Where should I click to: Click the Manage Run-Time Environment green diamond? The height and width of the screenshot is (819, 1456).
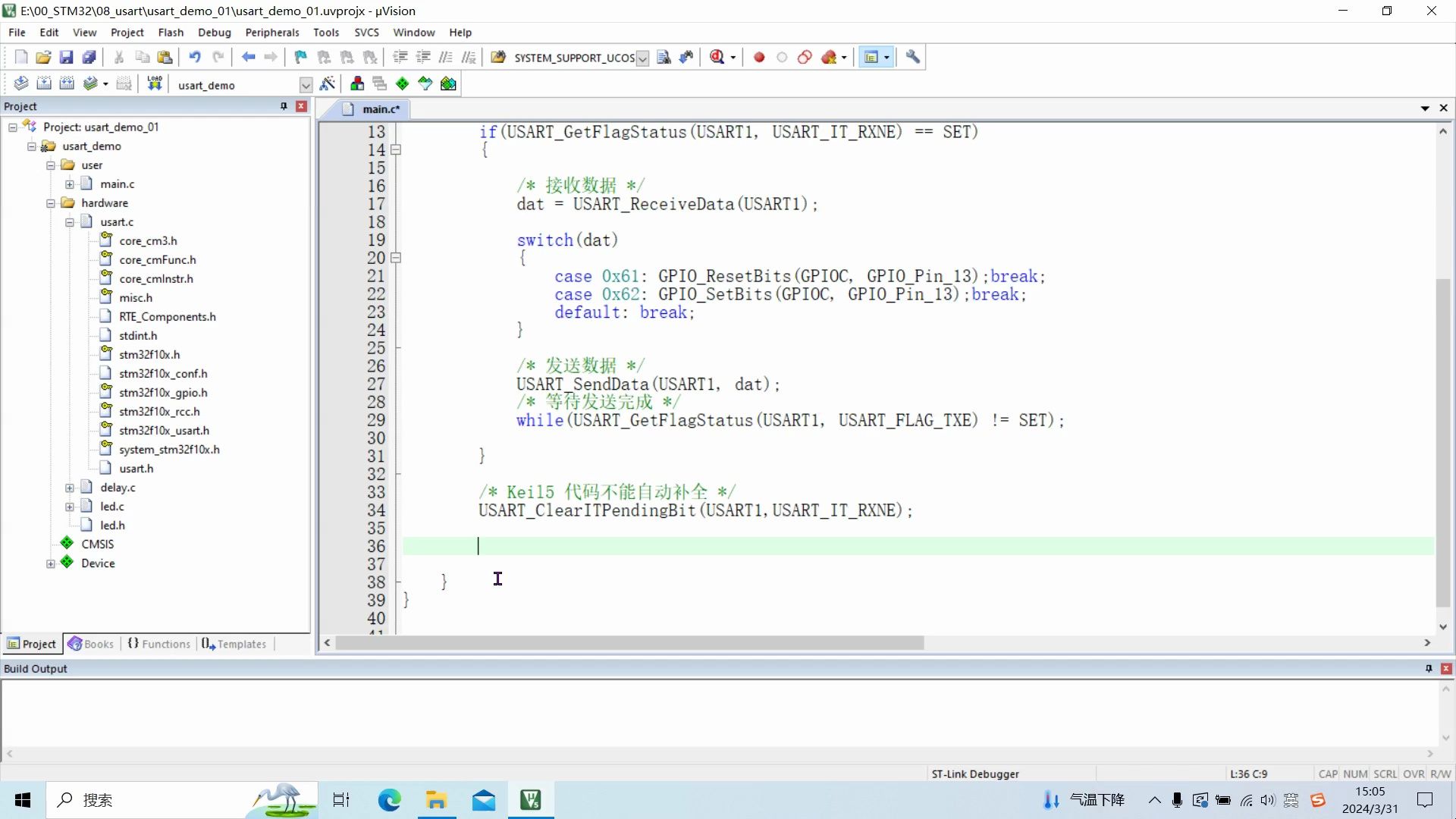click(402, 83)
